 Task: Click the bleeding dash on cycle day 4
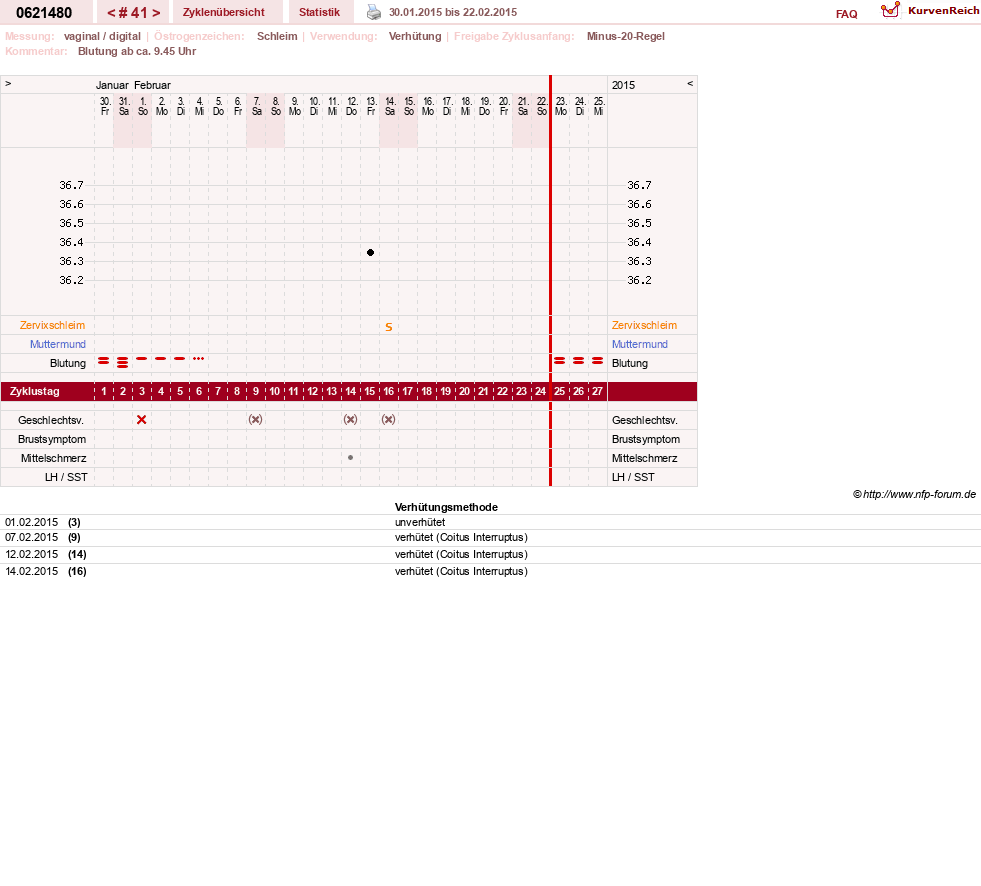tap(161, 359)
